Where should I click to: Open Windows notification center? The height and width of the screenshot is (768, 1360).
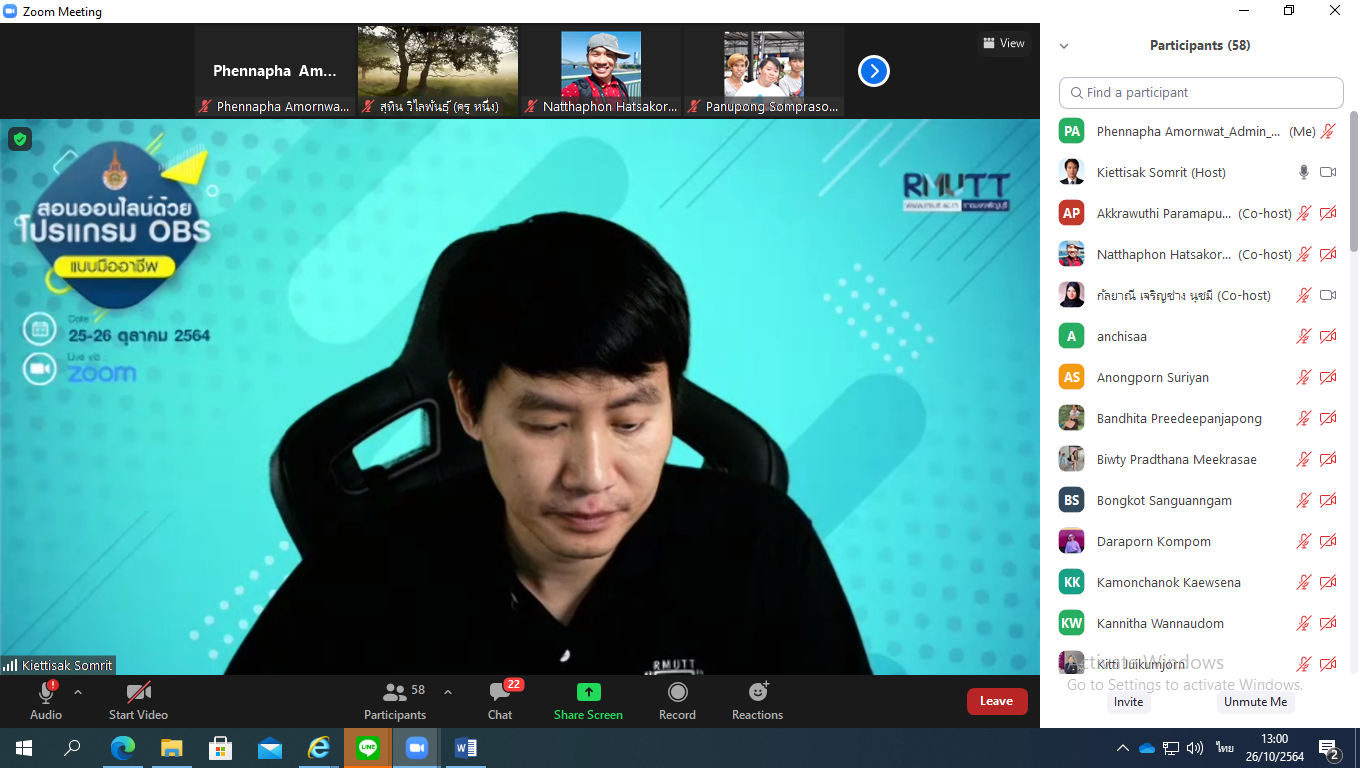1330,748
